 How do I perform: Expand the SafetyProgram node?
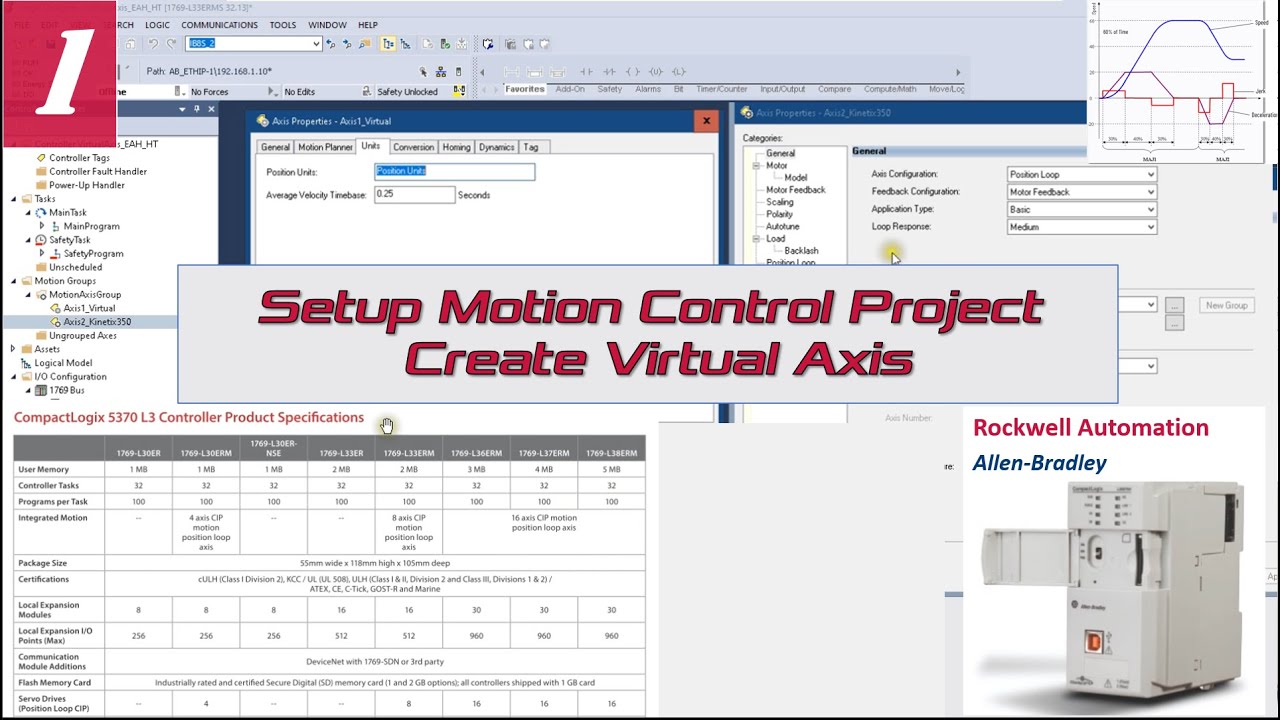pyautogui.click(x=42, y=254)
